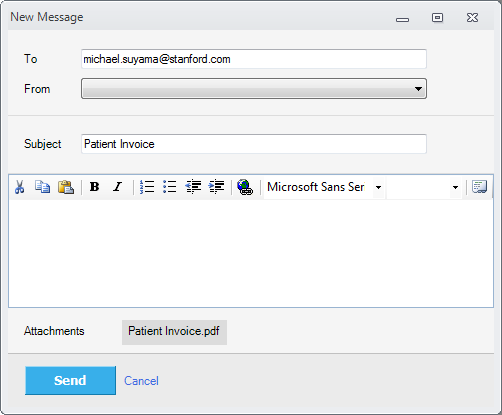The image size is (502, 415).
Task: Click the Cut scissors icon
Action: tap(20, 187)
